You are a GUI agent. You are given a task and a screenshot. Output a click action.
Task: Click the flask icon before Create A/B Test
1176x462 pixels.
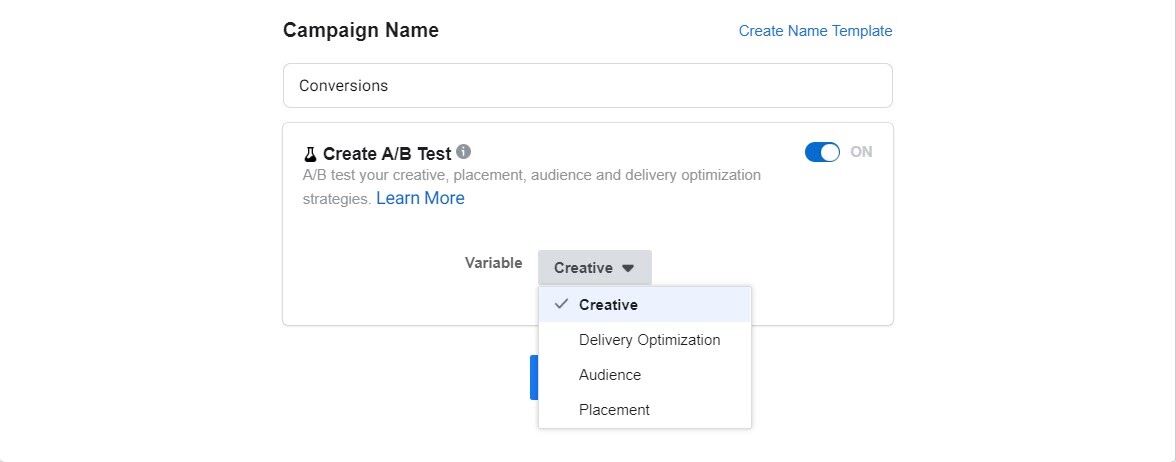click(x=310, y=154)
